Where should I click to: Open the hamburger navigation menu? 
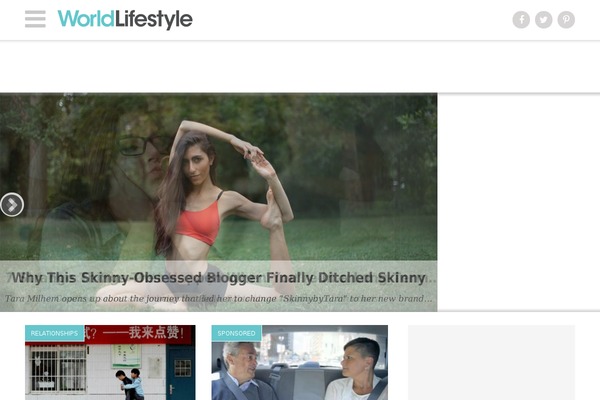35,19
